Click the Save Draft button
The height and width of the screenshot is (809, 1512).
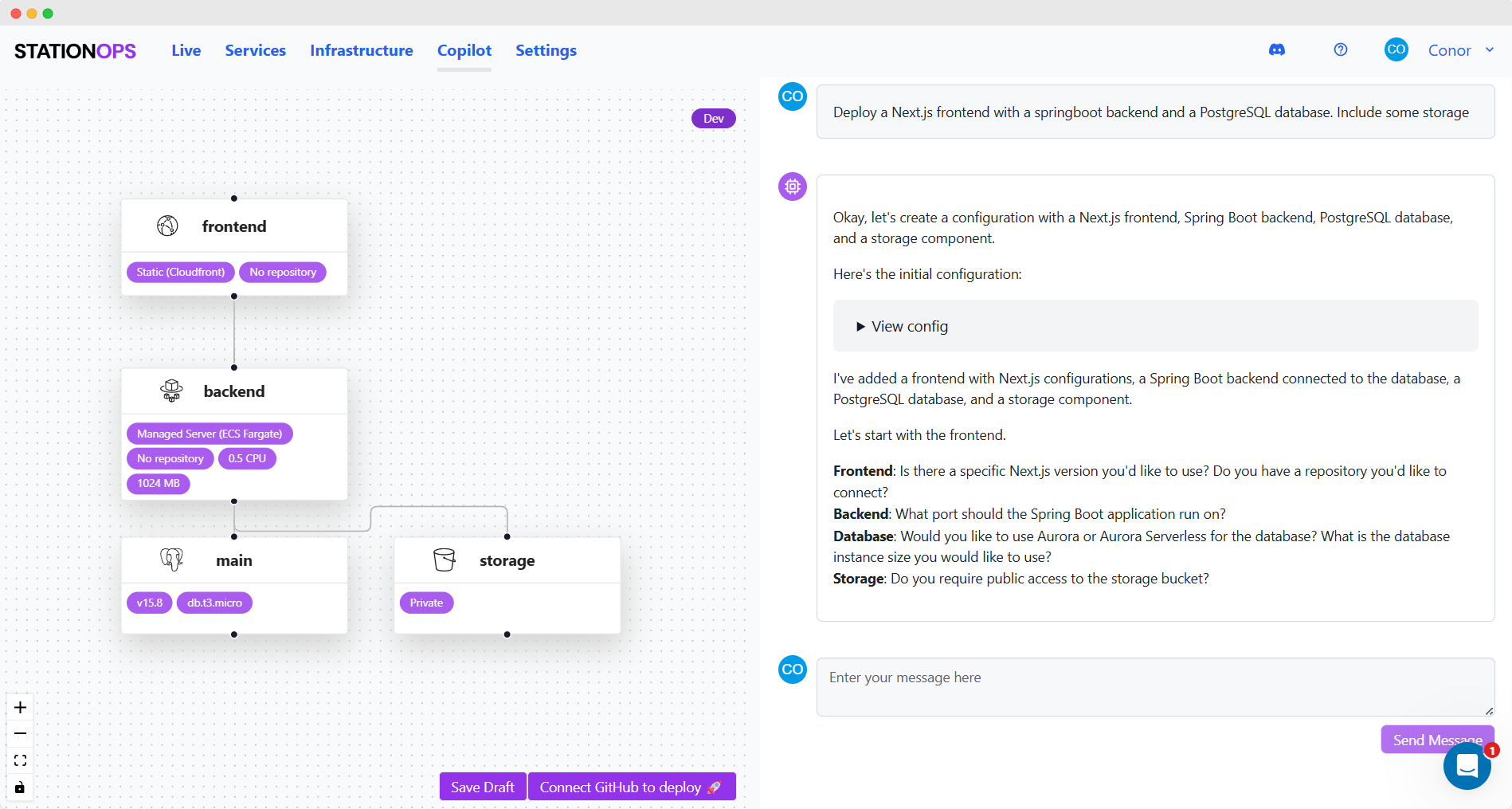(483, 787)
